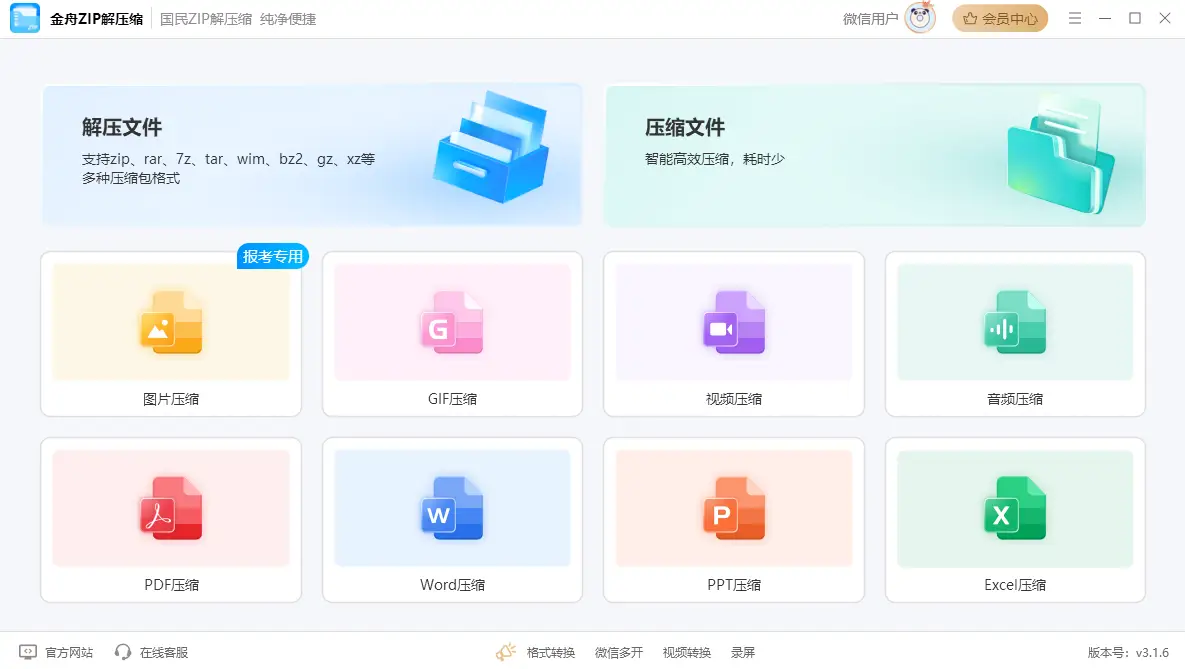1185x669 pixels.
Task: Click the user avatar icon
Action: 920,19
